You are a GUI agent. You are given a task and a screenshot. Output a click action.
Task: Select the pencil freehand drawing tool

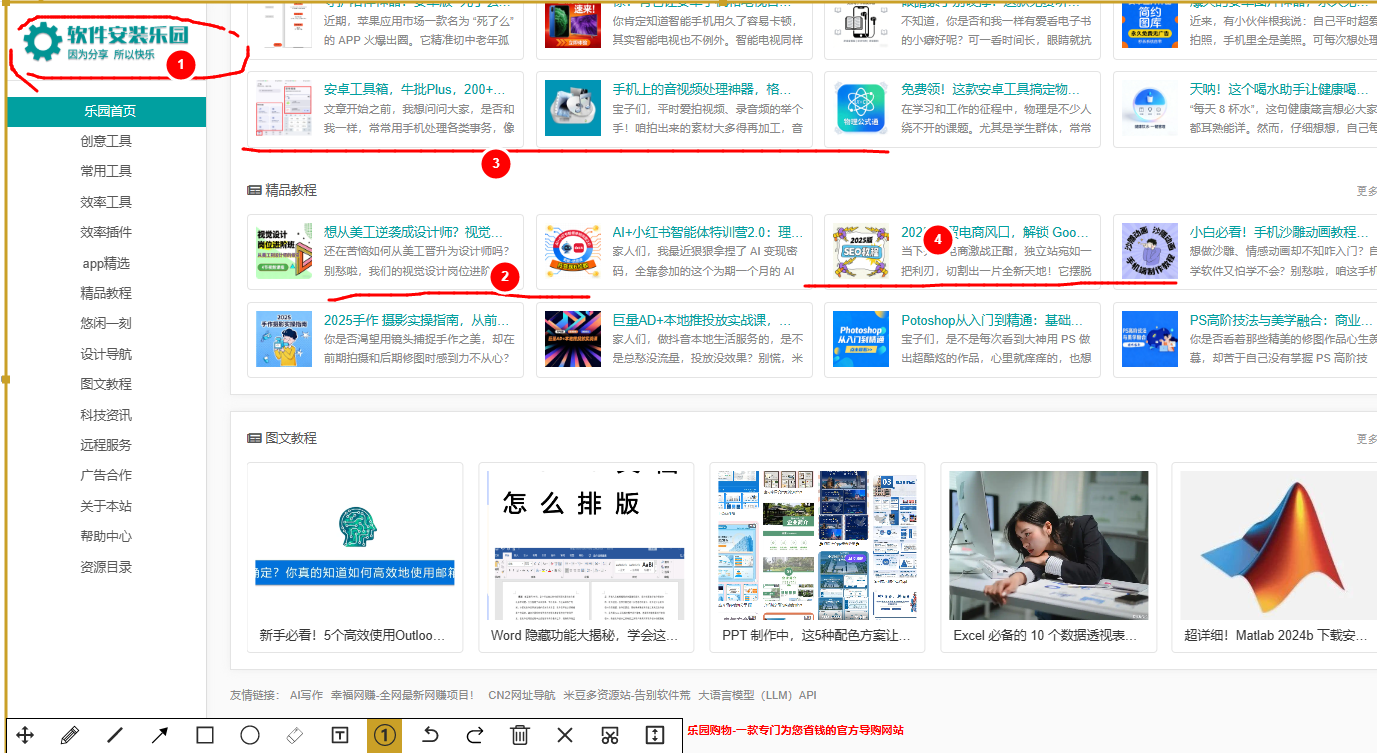(x=69, y=736)
